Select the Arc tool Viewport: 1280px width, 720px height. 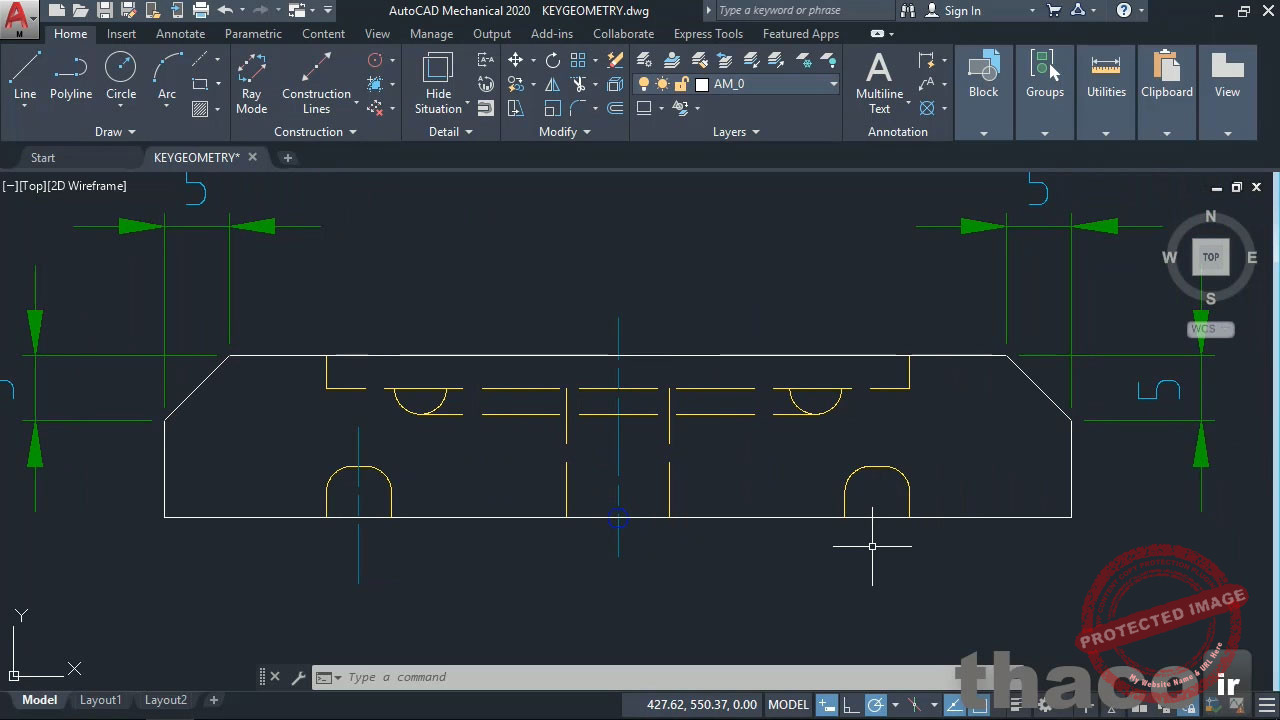click(x=167, y=77)
